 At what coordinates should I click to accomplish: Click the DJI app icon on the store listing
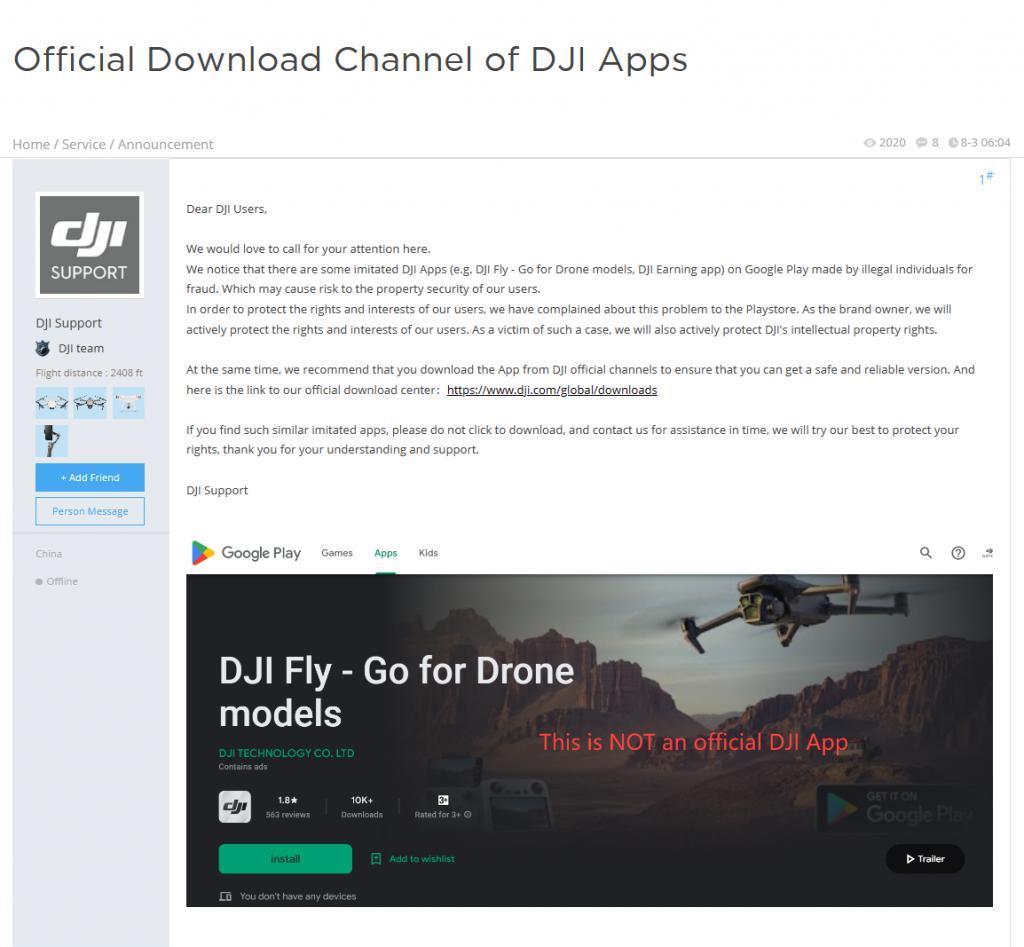pyautogui.click(x=235, y=806)
